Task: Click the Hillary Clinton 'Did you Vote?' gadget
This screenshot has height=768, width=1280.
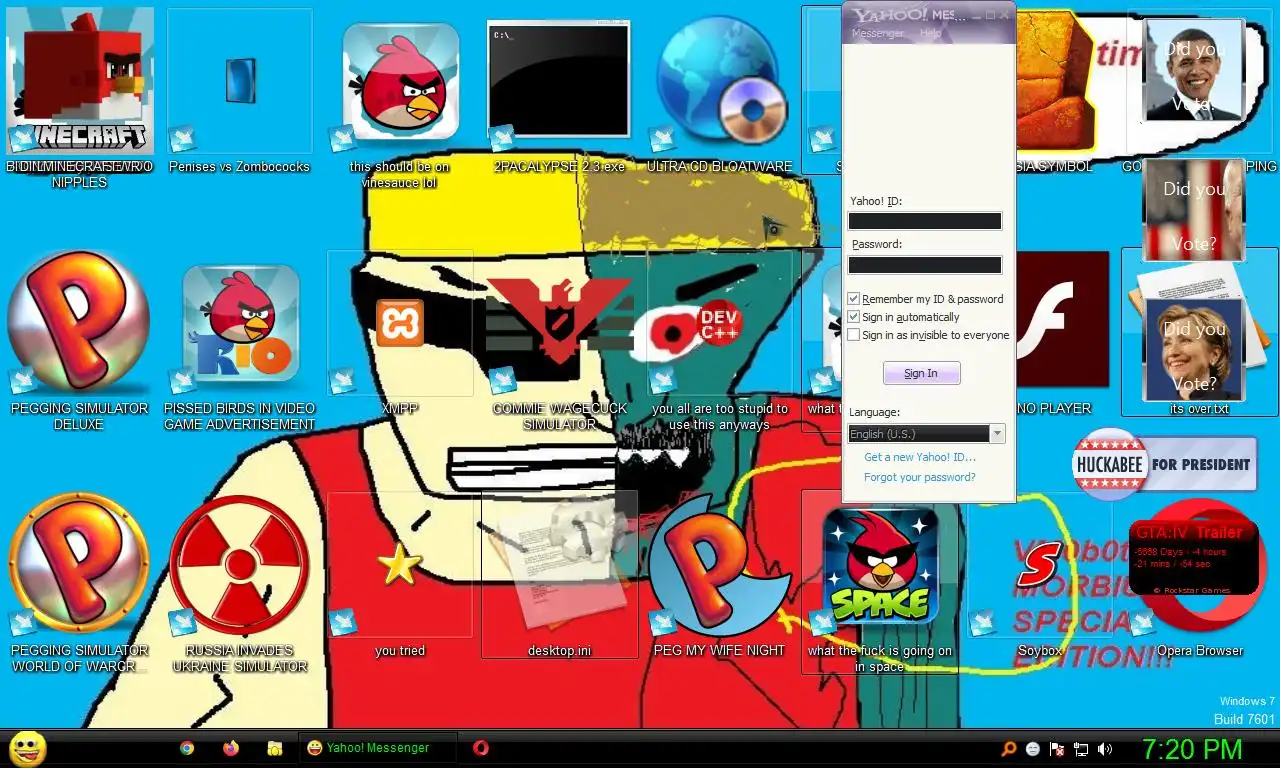Action: pyautogui.click(x=1195, y=349)
